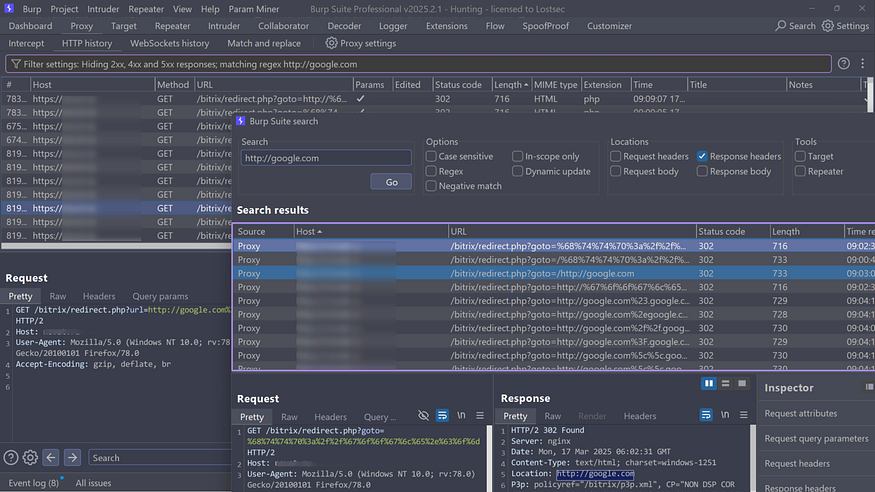Open All issues view
This screenshot has height=492, width=875.
[93, 483]
